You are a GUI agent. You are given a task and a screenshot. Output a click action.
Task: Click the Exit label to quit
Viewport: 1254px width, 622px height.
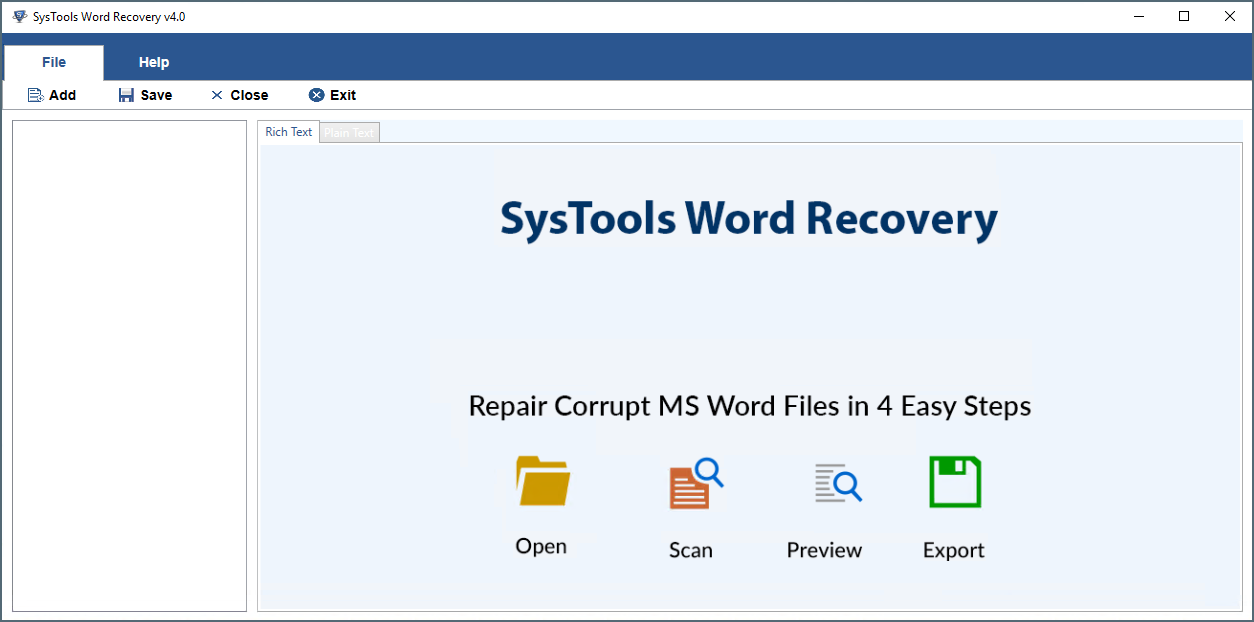tap(342, 94)
